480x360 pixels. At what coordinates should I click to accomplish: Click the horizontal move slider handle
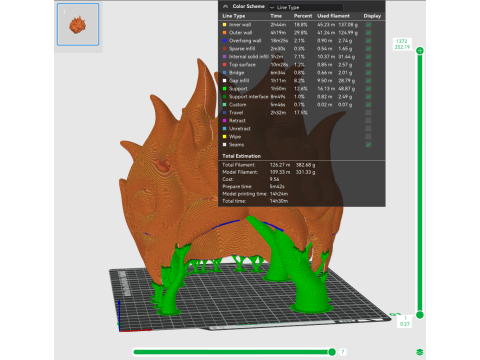coord(332,352)
